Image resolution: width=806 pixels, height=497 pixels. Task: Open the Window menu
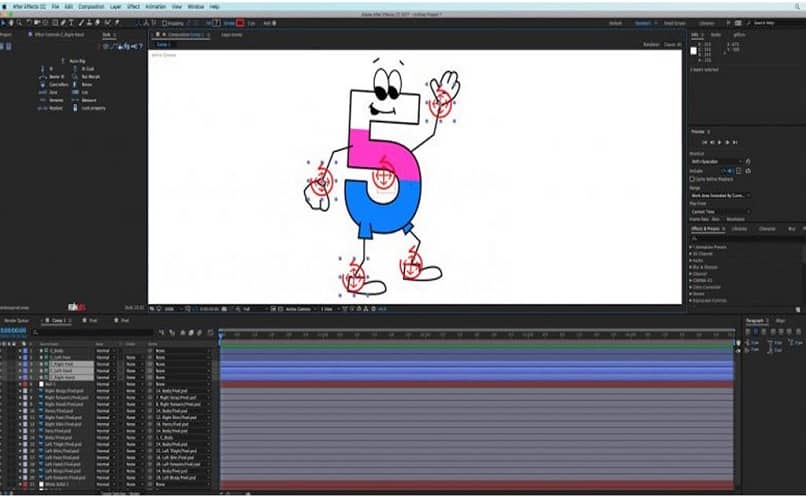(196, 7)
